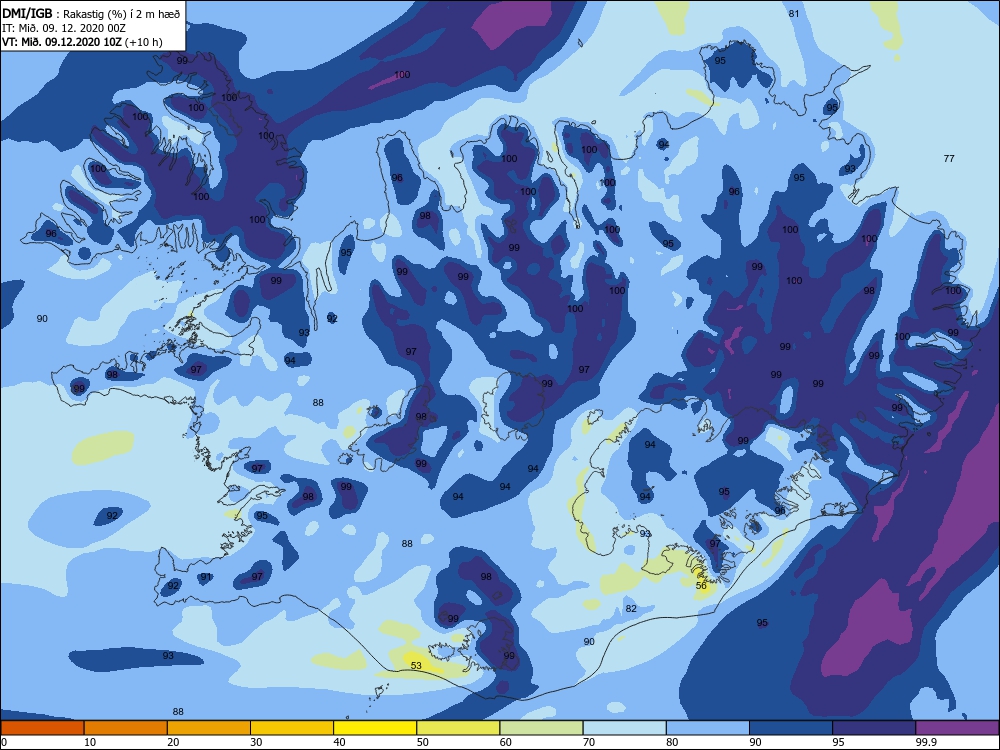Click the 'VT: Mið. 09.12.2020 10Z (+10 h)' line
Screen dimensions: 1000x750
(82, 42)
